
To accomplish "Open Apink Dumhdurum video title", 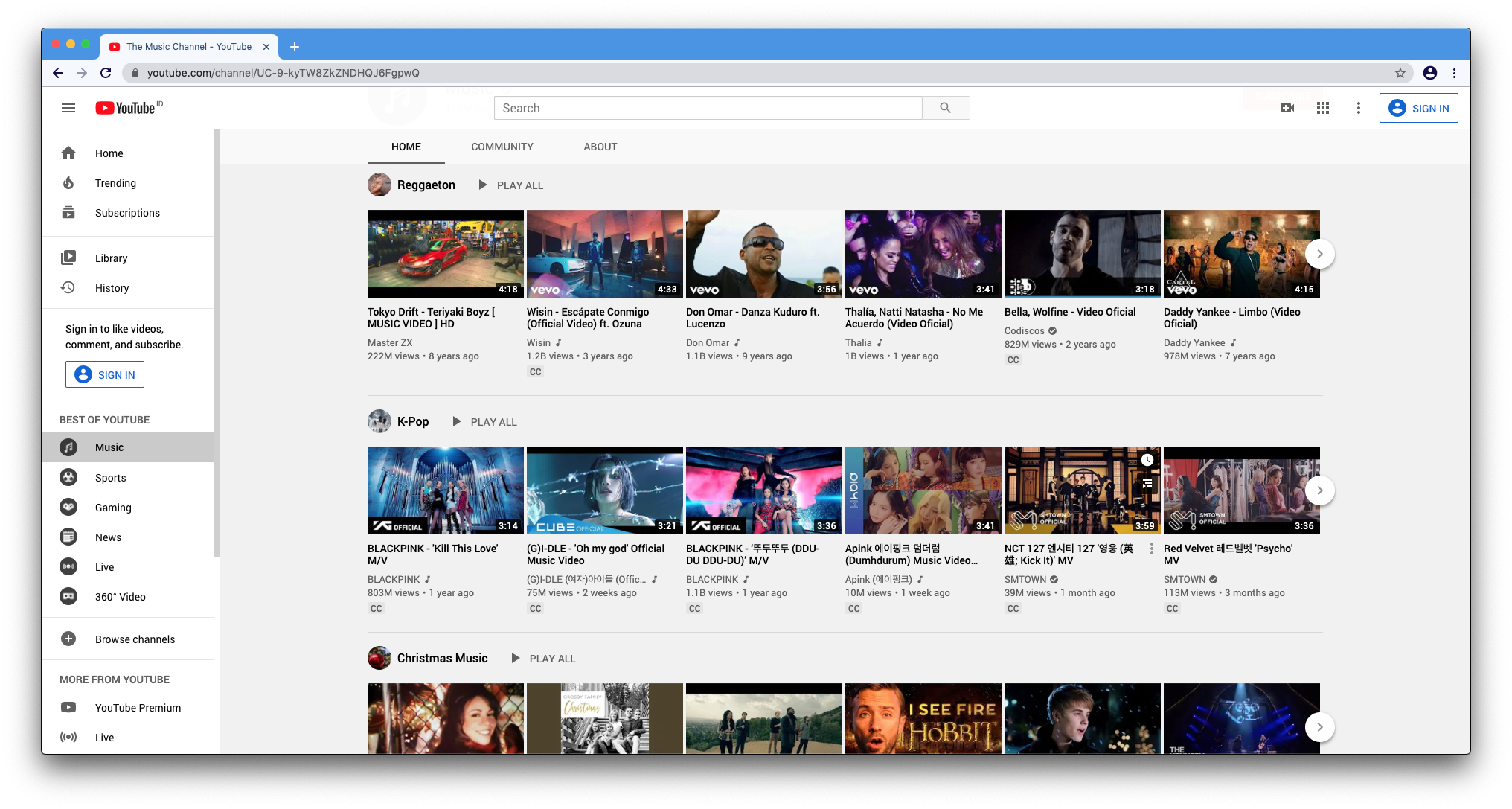I will click(912, 554).
